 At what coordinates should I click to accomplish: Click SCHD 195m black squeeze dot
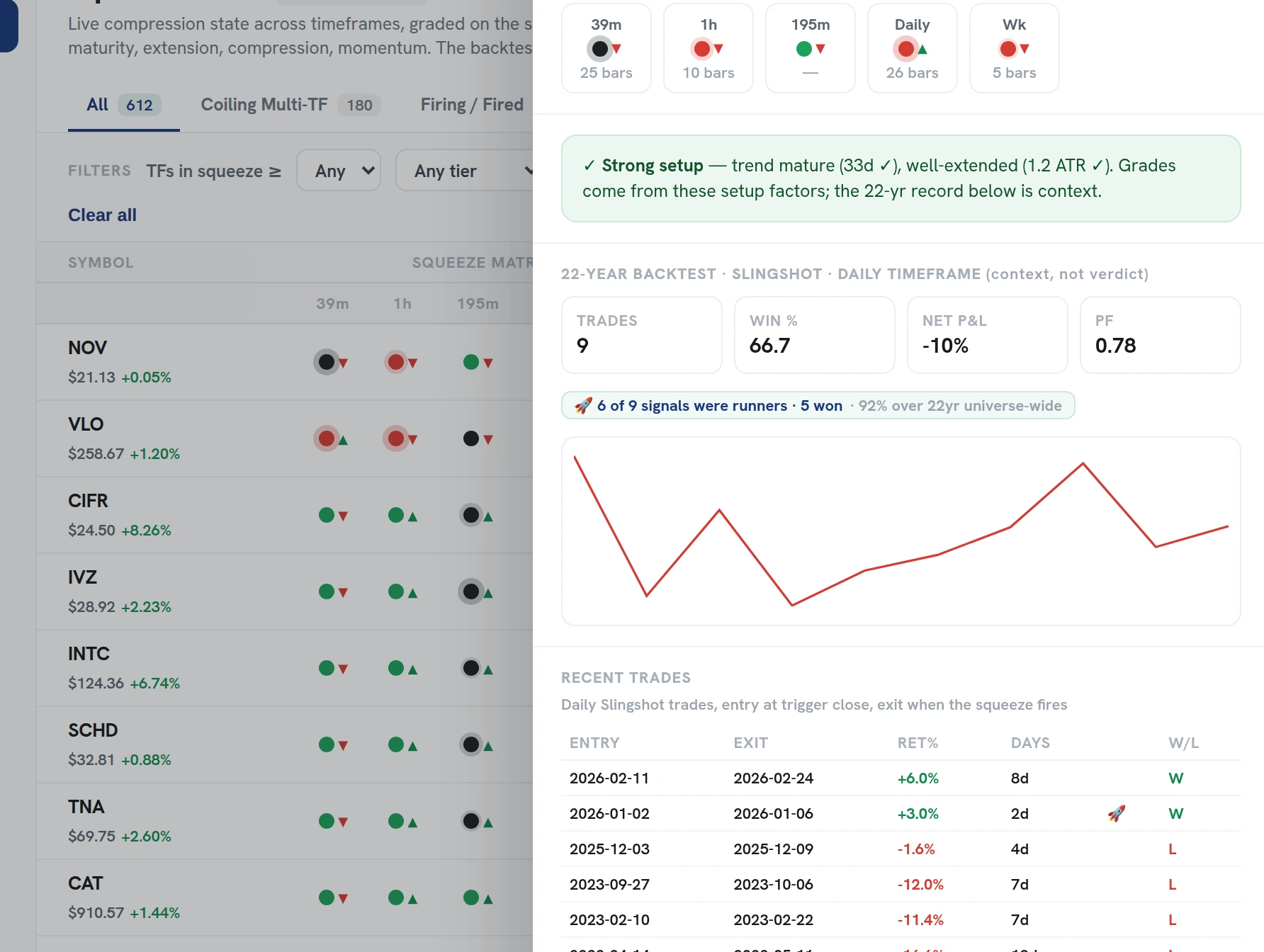click(x=470, y=744)
